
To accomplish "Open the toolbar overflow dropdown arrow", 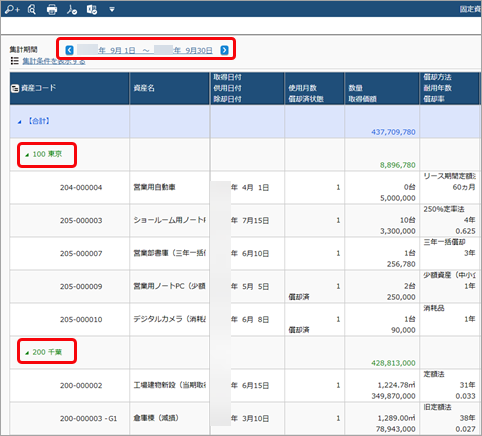I will [112, 10].
